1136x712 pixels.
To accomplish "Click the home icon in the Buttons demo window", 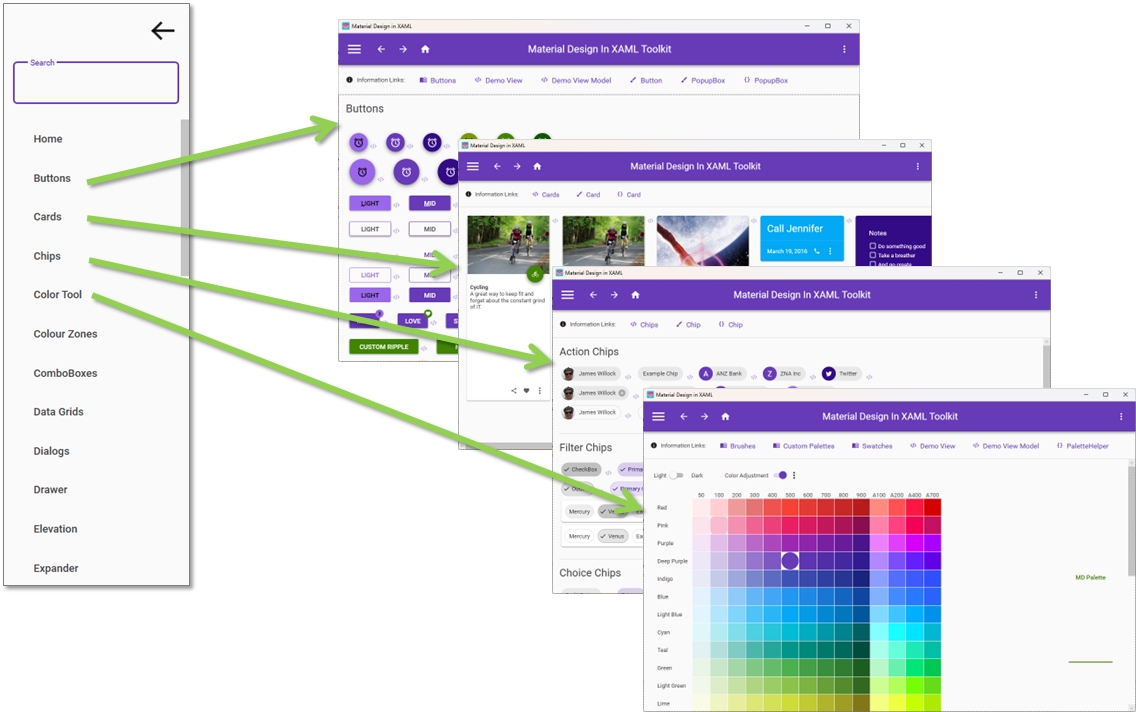I will pyautogui.click(x=425, y=49).
